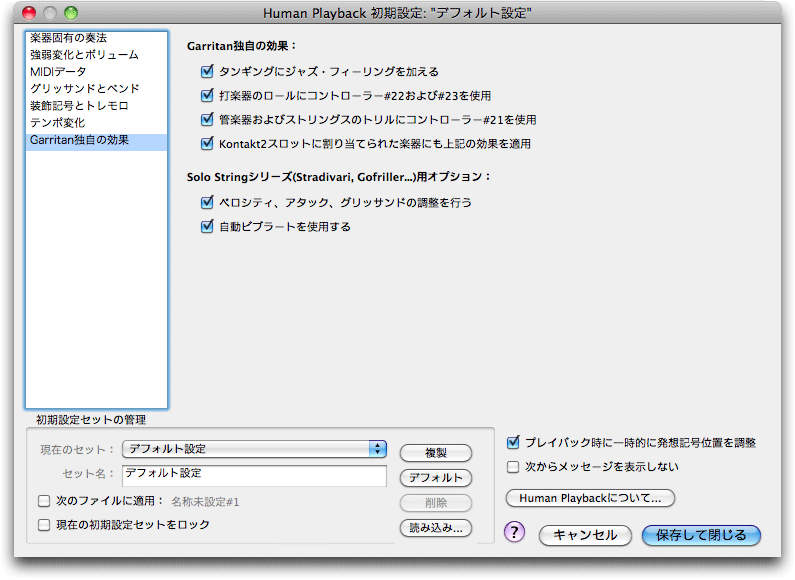Click 保存して閉じる button
Screen dimensions: 795x580
tap(701, 535)
